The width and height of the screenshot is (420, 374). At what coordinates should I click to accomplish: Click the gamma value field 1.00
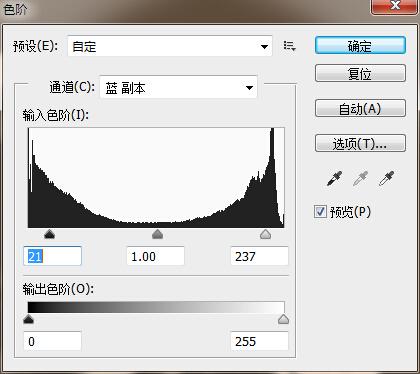click(156, 256)
